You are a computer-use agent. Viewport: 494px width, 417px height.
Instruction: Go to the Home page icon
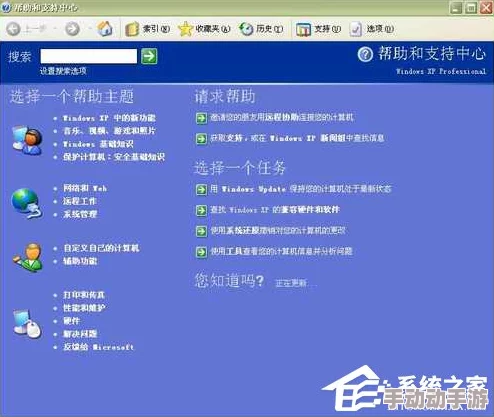pyautogui.click(x=105, y=29)
